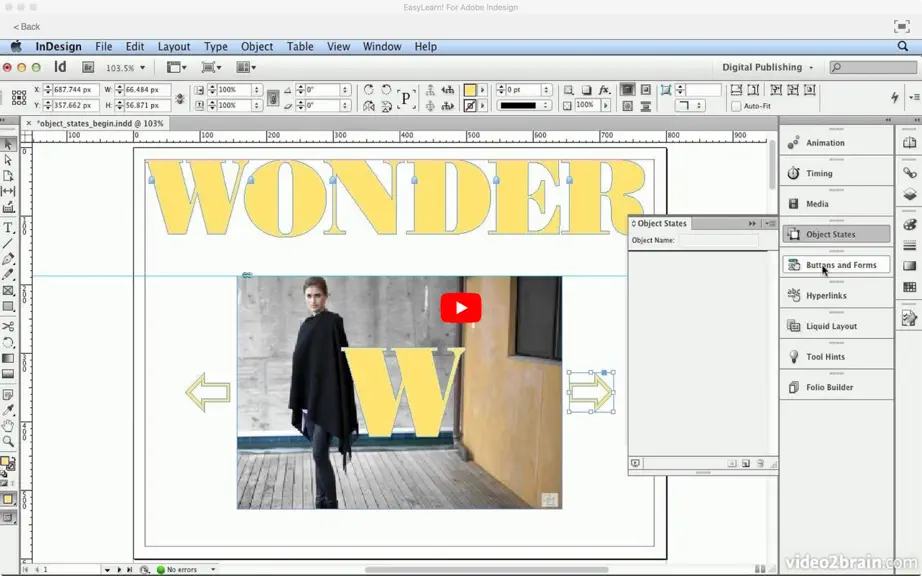Open the Media panel
The height and width of the screenshot is (576, 922).
click(x=836, y=204)
